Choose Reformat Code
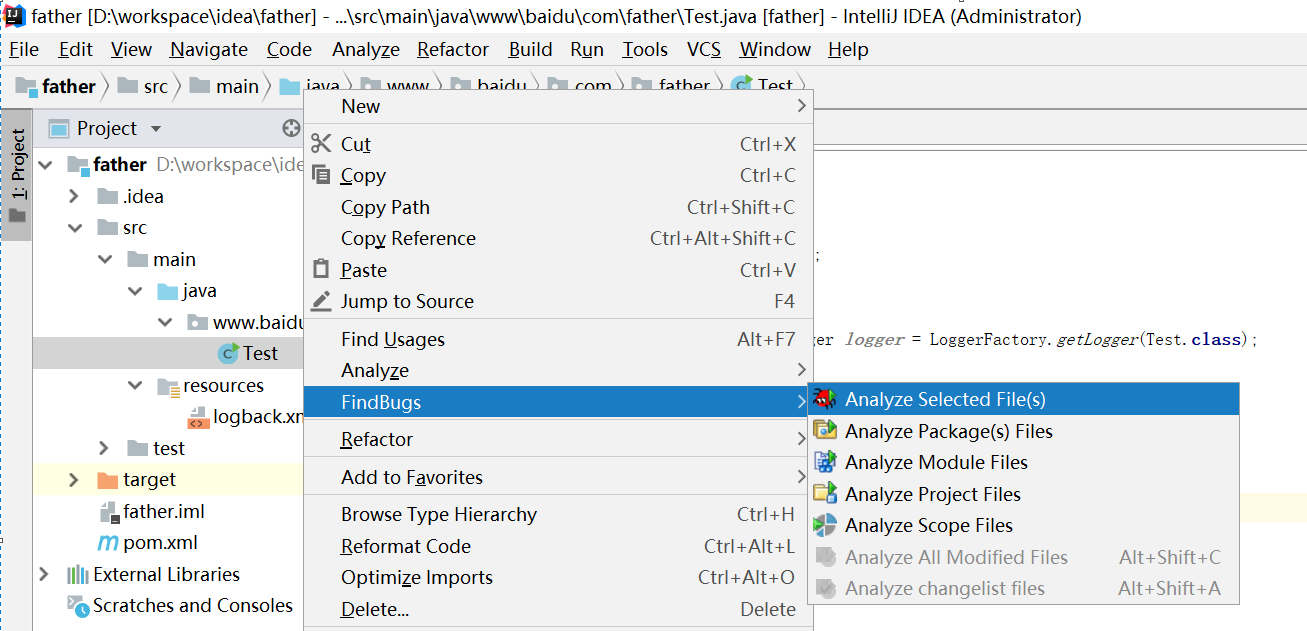The height and width of the screenshot is (631, 1307). 558,546
